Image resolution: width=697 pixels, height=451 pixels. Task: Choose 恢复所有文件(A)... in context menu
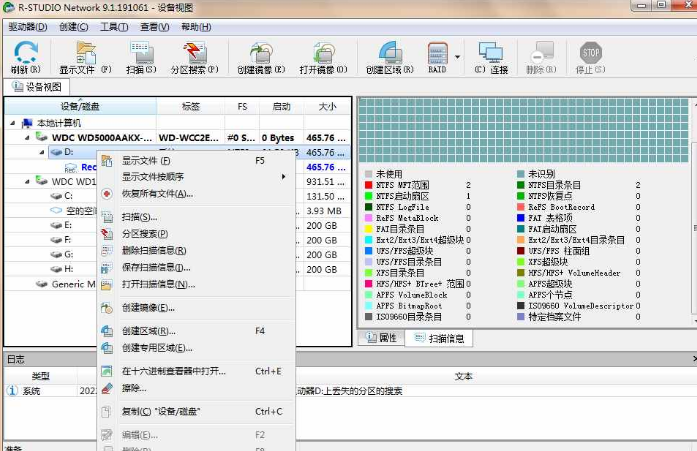tap(196, 194)
